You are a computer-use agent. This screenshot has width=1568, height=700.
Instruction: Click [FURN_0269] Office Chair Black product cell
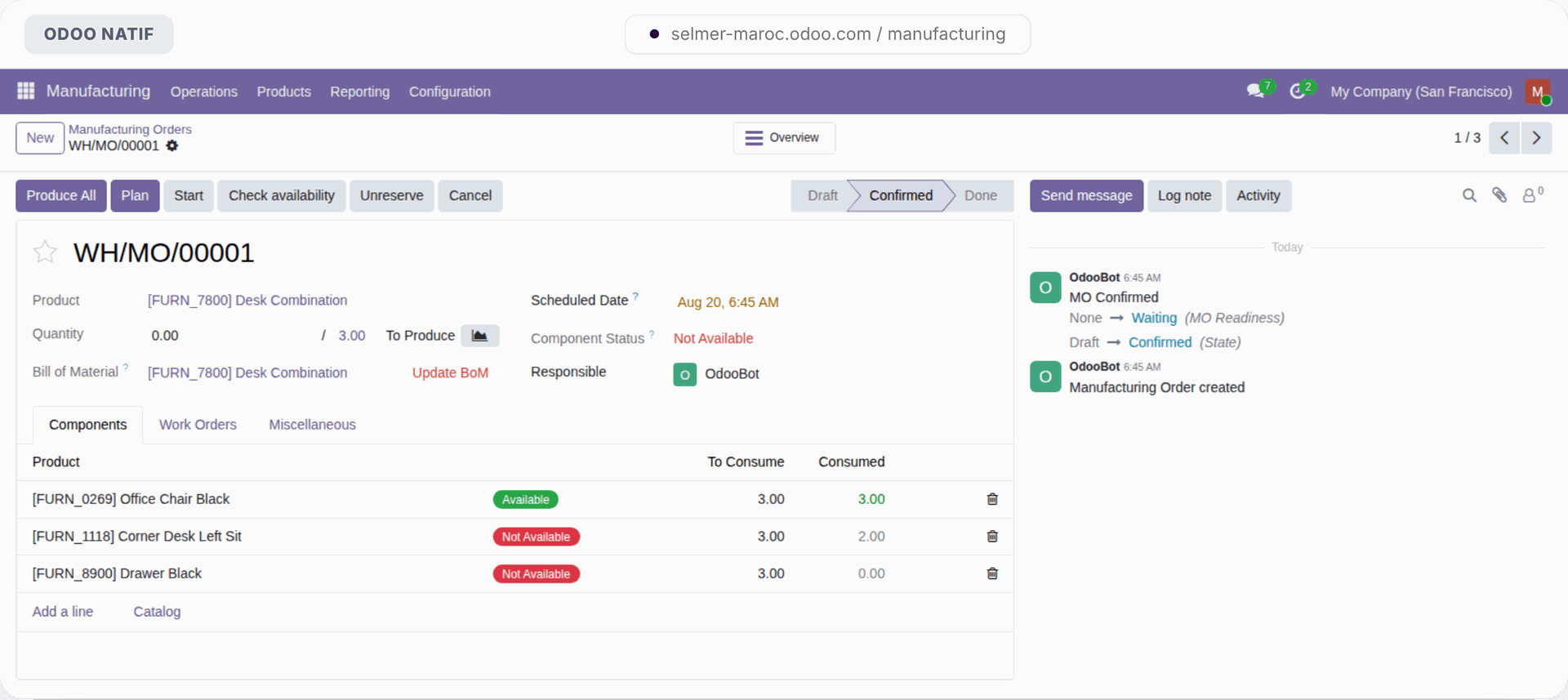click(x=131, y=499)
